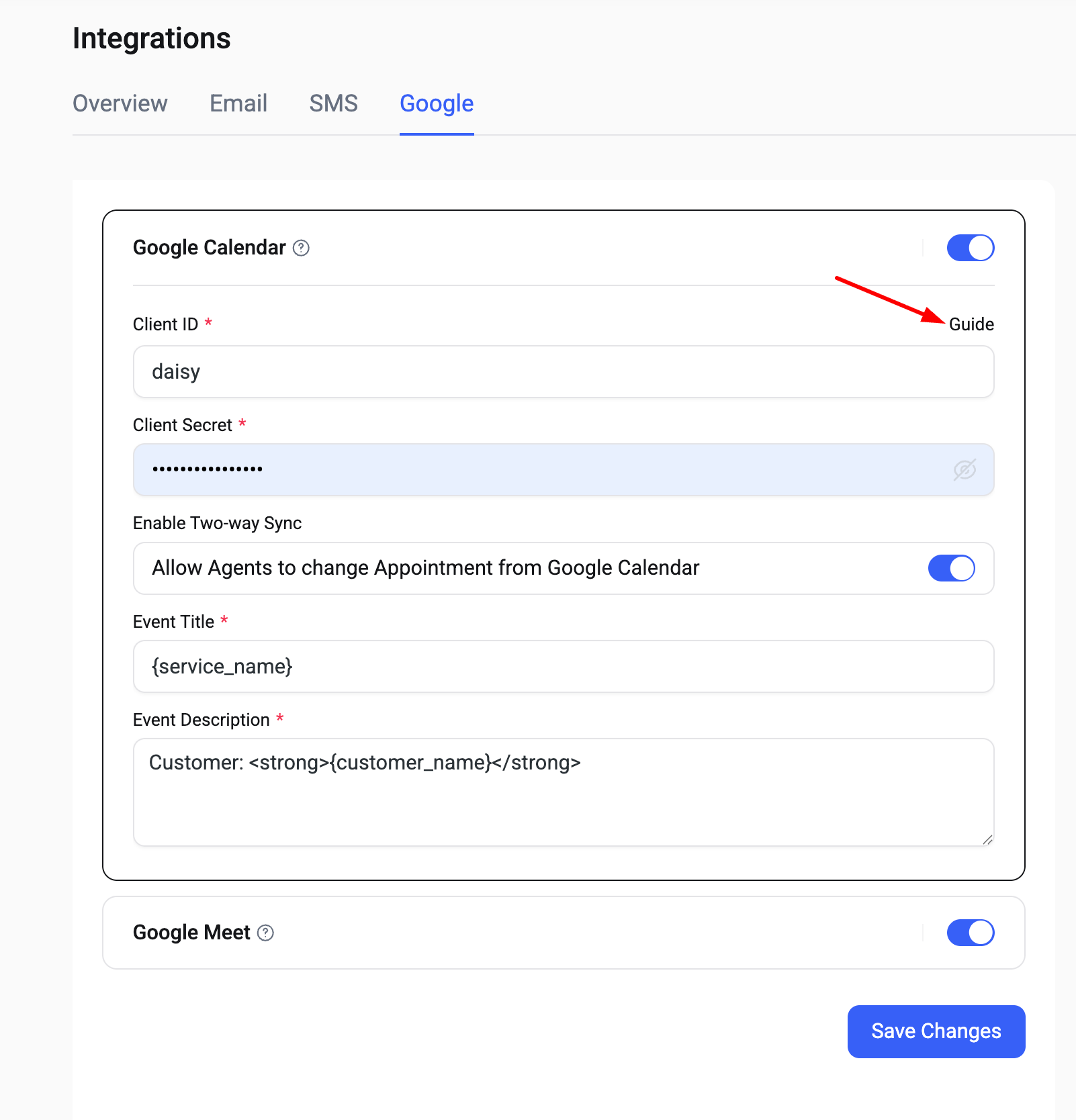Edit the Event Title {service_name} field

coord(563,667)
